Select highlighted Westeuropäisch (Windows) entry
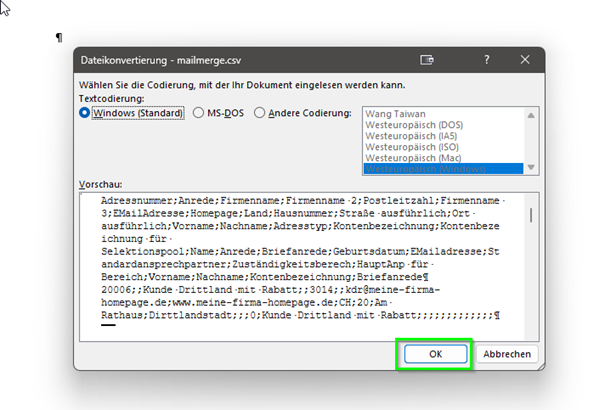Screen dimensions: 605x410 (x=443, y=169)
